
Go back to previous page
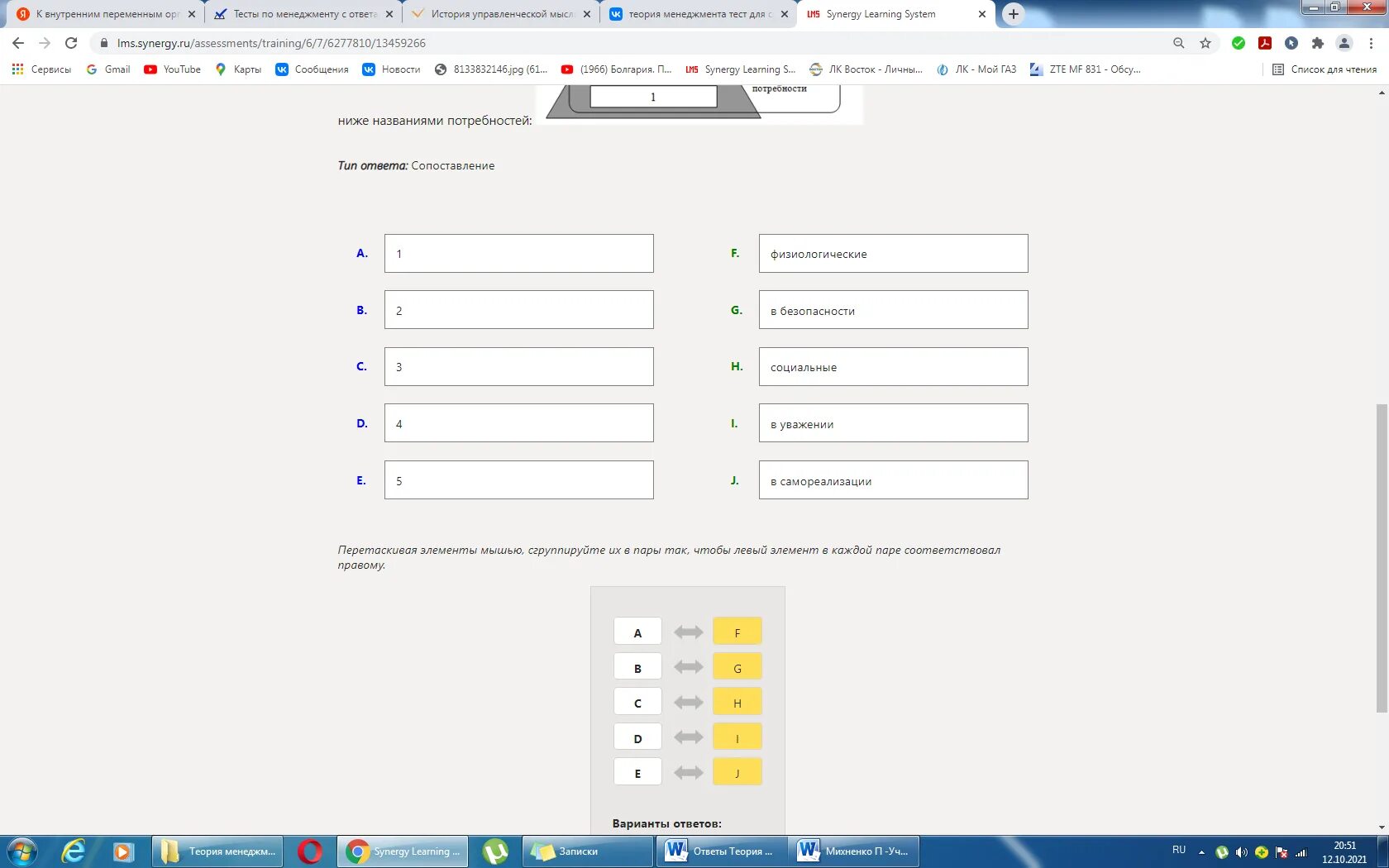tap(18, 43)
